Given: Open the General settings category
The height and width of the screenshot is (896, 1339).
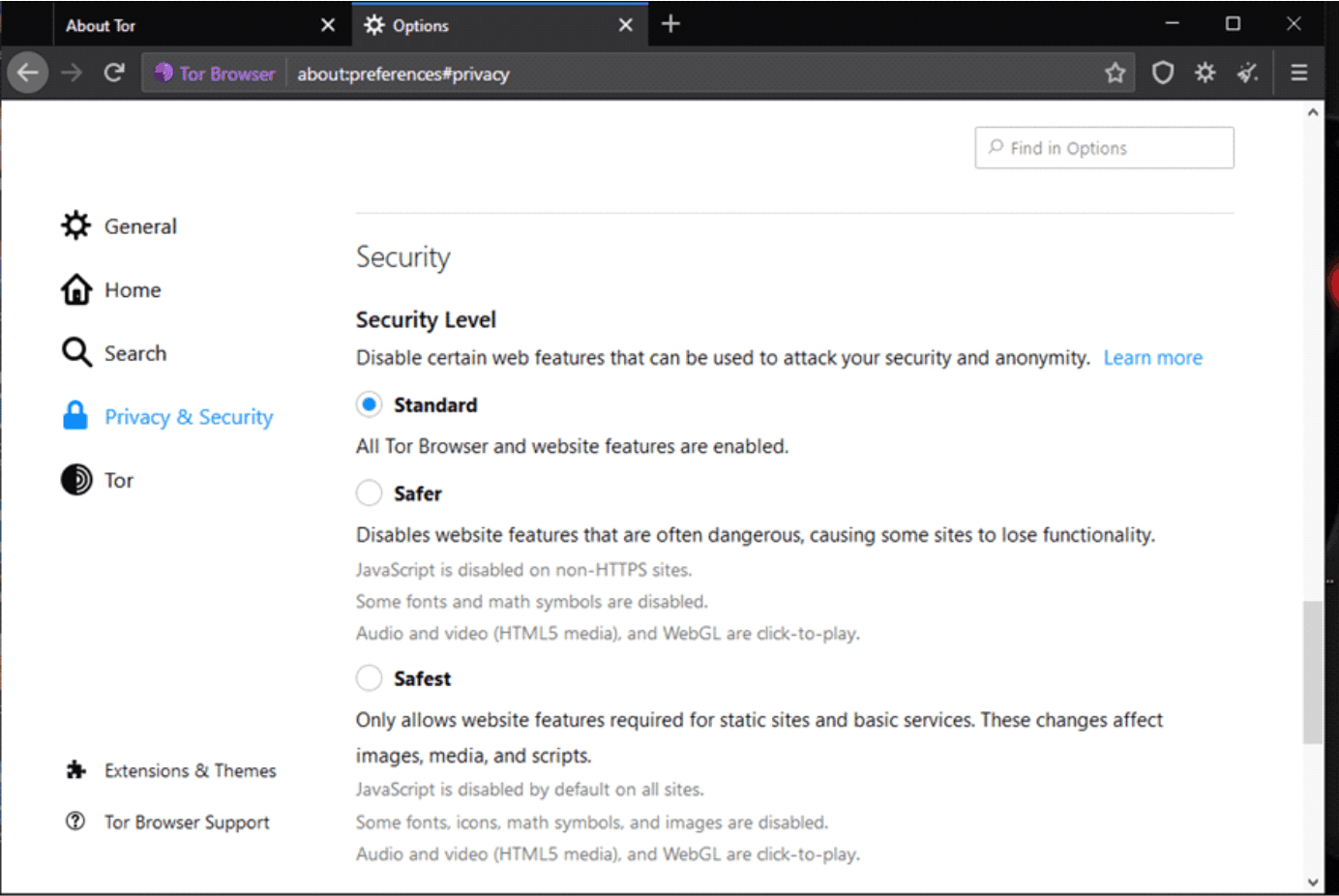Looking at the screenshot, I should (x=119, y=225).
